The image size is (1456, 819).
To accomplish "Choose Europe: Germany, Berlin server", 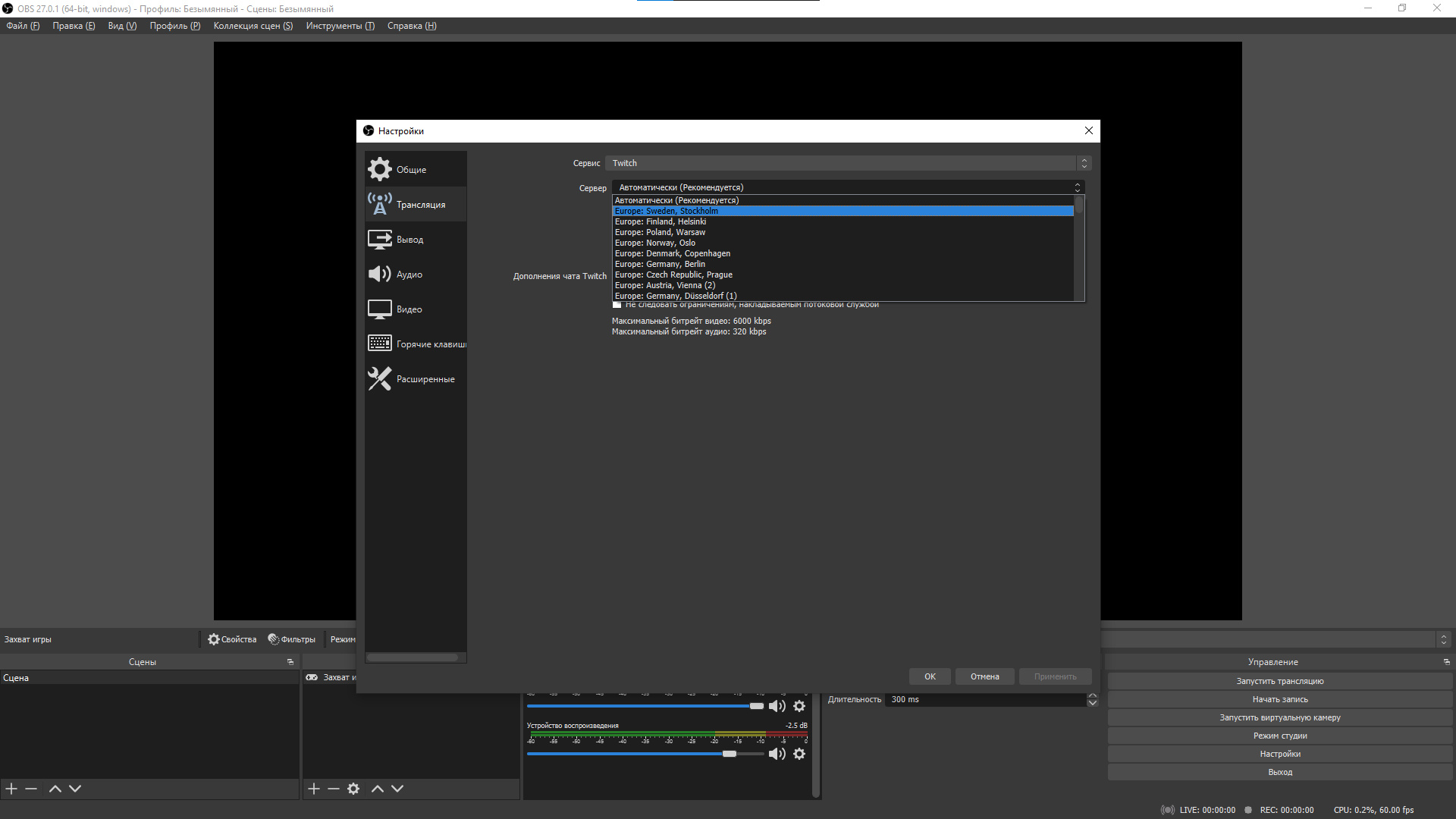I will 843,264.
